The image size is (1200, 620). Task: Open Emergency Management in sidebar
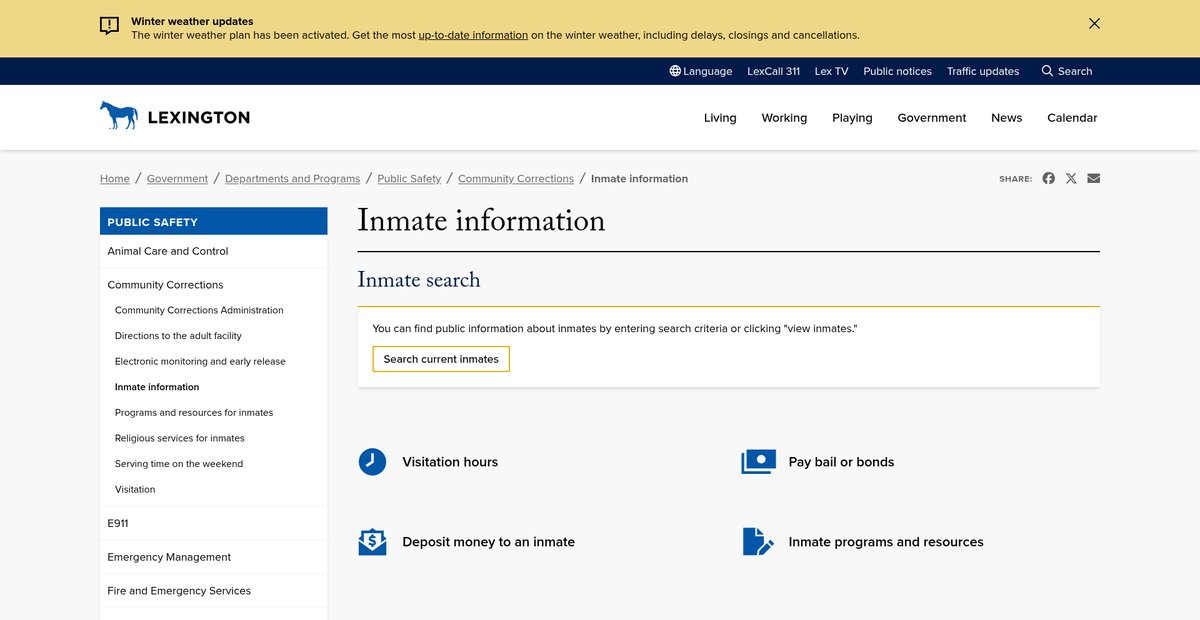tap(169, 557)
